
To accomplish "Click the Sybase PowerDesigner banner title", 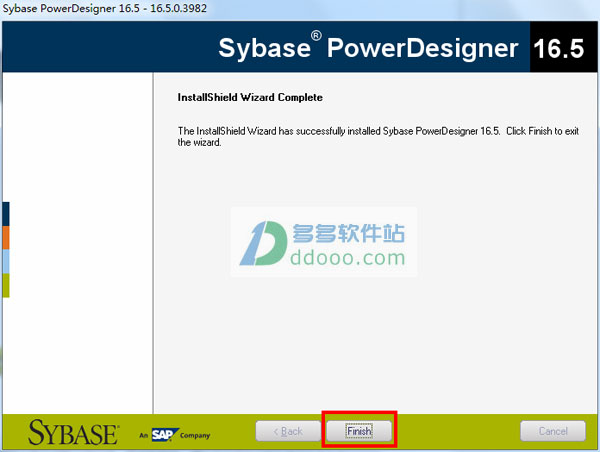I will click(368, 47).
